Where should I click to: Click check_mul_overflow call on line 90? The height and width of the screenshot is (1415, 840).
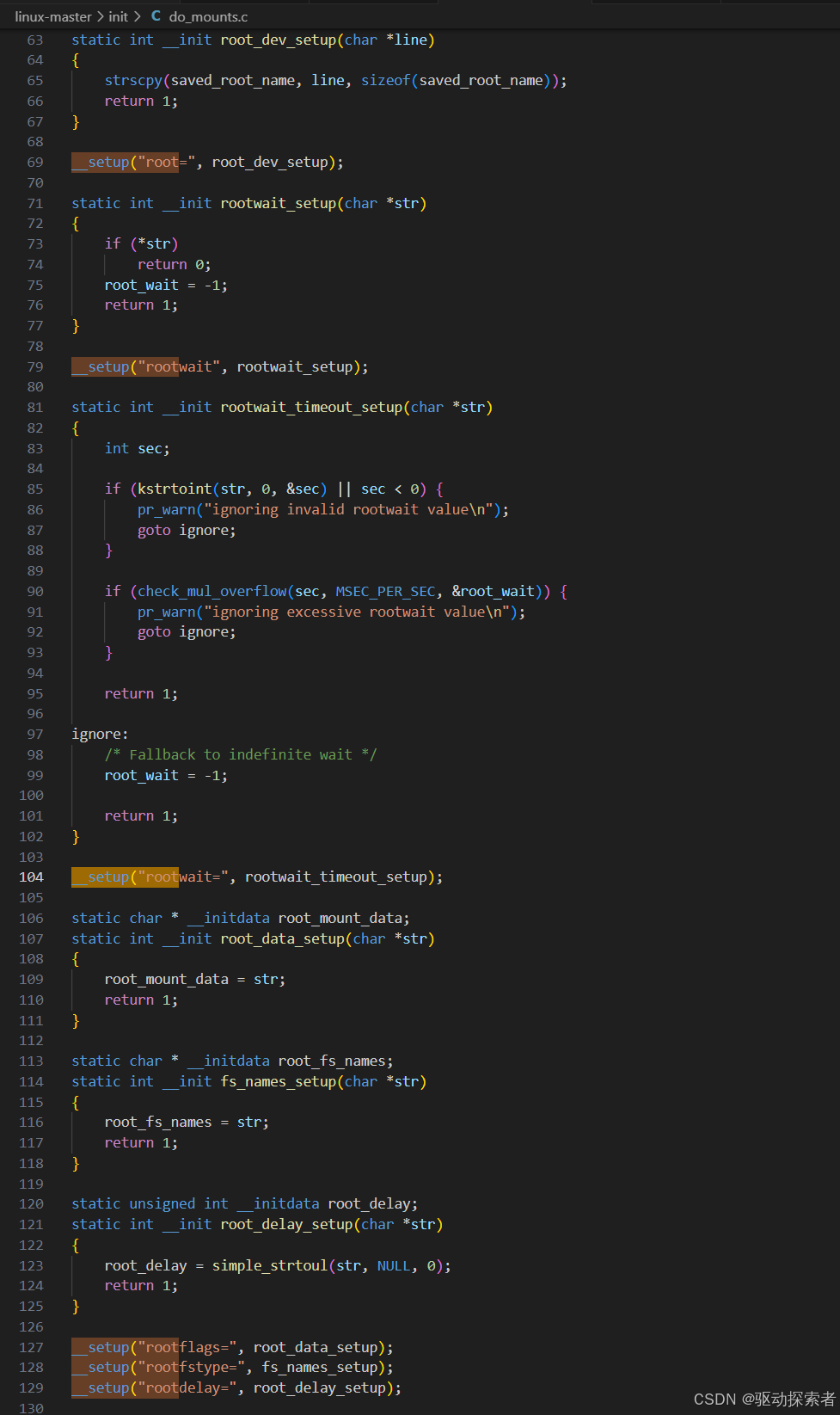(x=212, y=591)
